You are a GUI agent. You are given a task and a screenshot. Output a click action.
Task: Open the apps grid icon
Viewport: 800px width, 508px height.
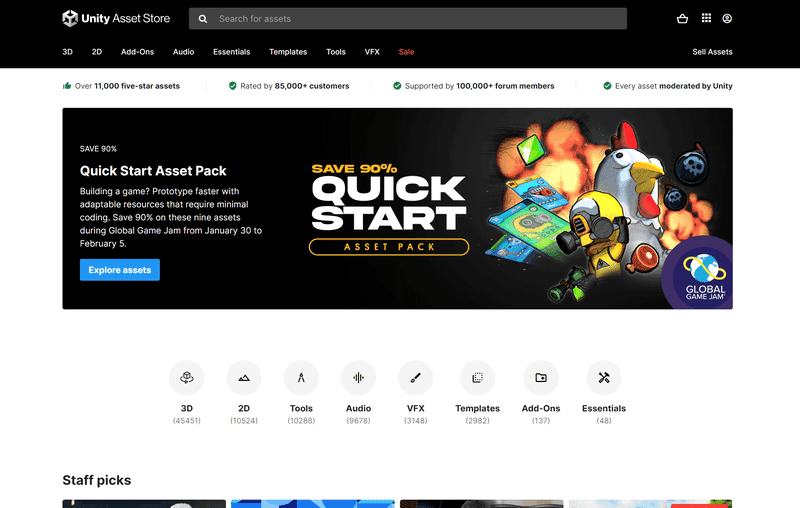(x=706, y=18)
